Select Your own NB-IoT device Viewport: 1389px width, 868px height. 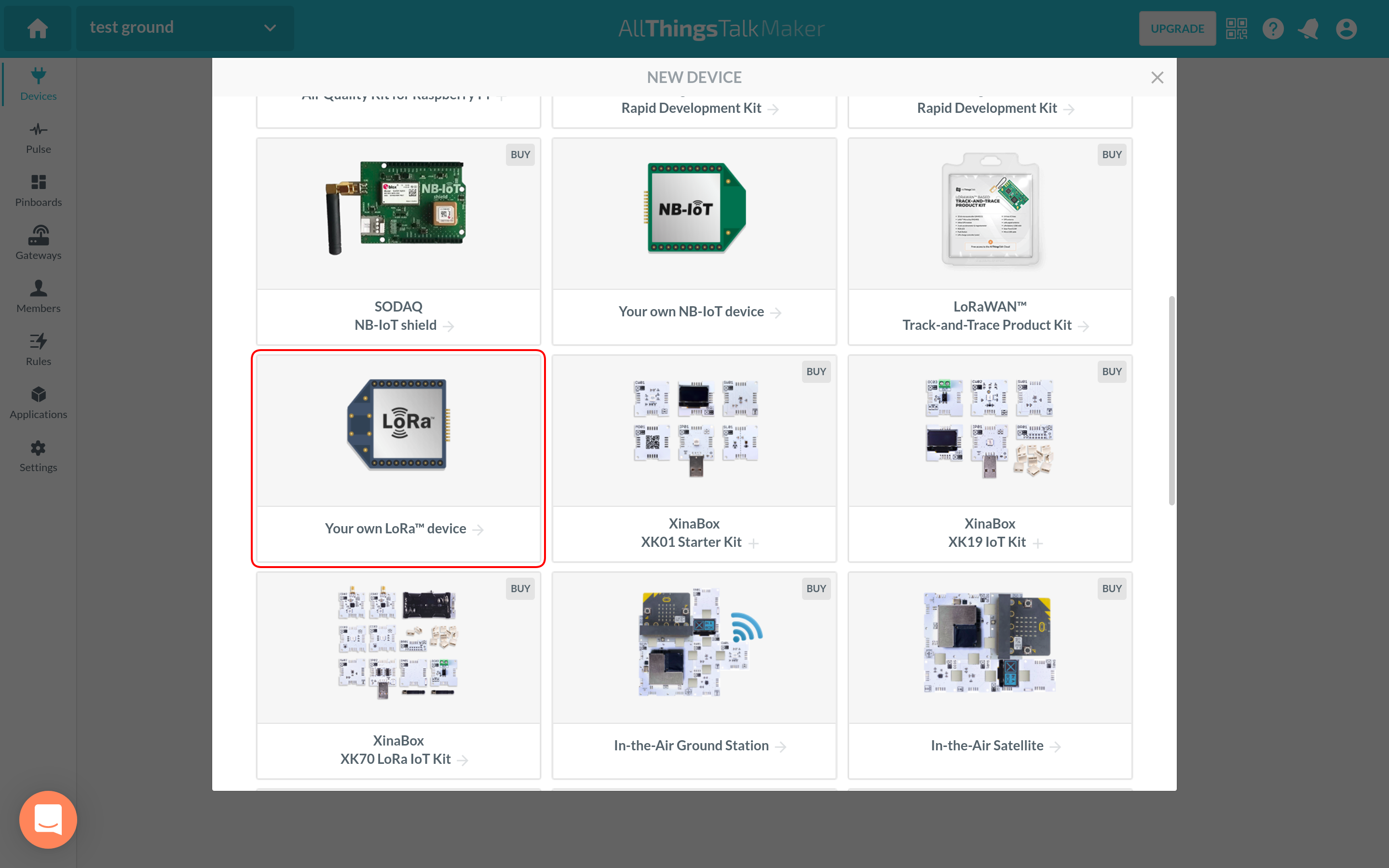tap(694, 241)
